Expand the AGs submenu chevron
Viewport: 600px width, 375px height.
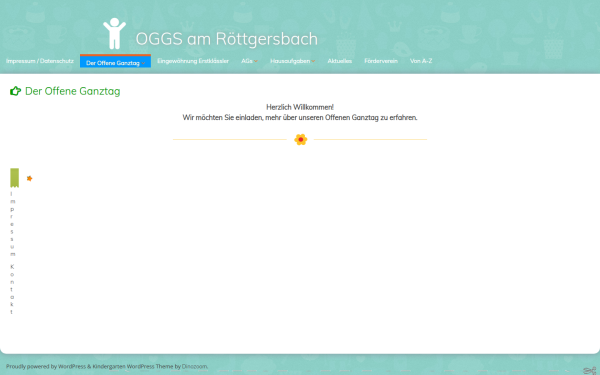tap(256, 61)
